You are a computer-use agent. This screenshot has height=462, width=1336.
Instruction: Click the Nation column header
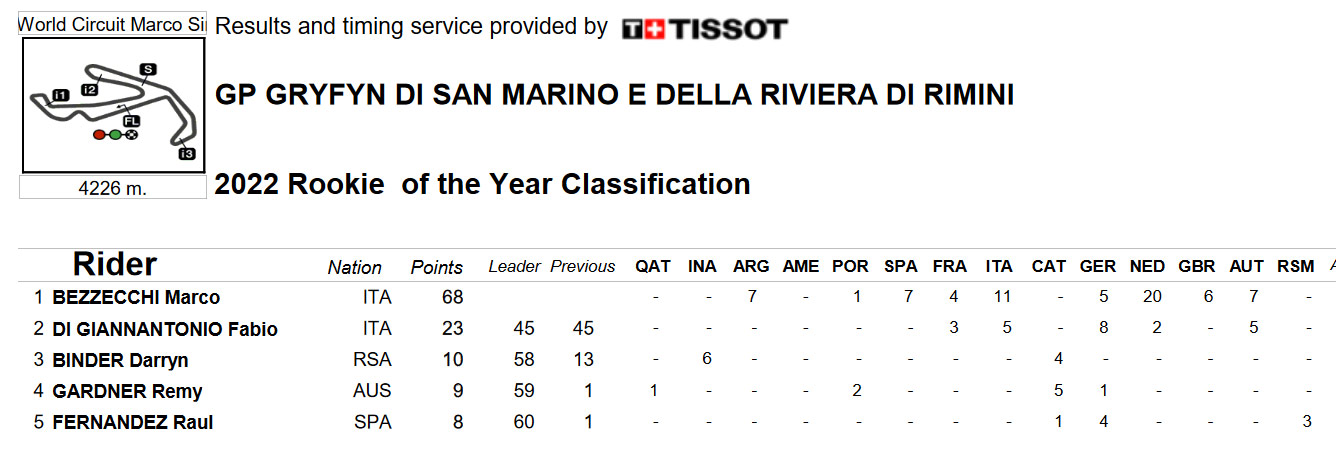pos(354,267)
